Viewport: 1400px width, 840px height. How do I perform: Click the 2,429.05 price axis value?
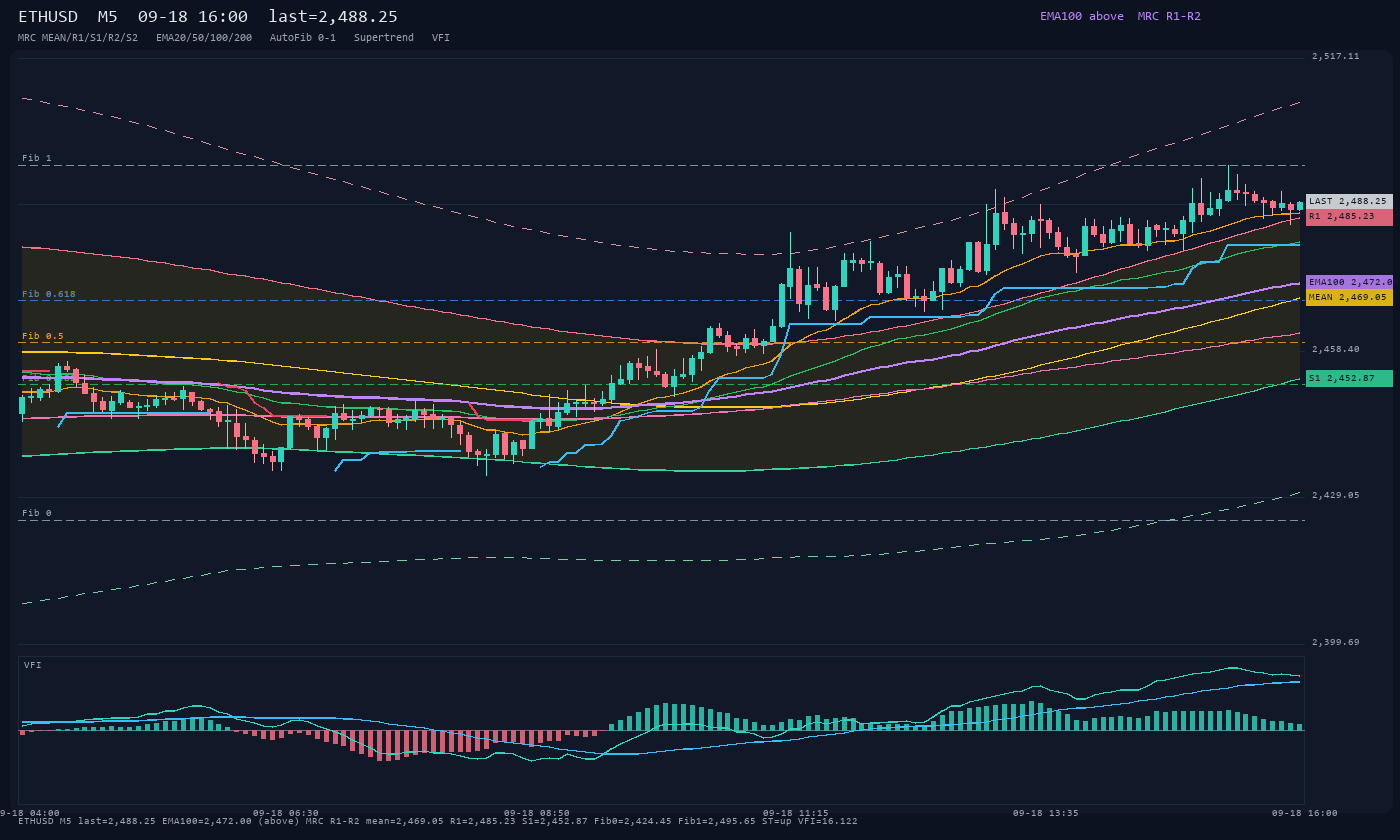[1336, 495]
